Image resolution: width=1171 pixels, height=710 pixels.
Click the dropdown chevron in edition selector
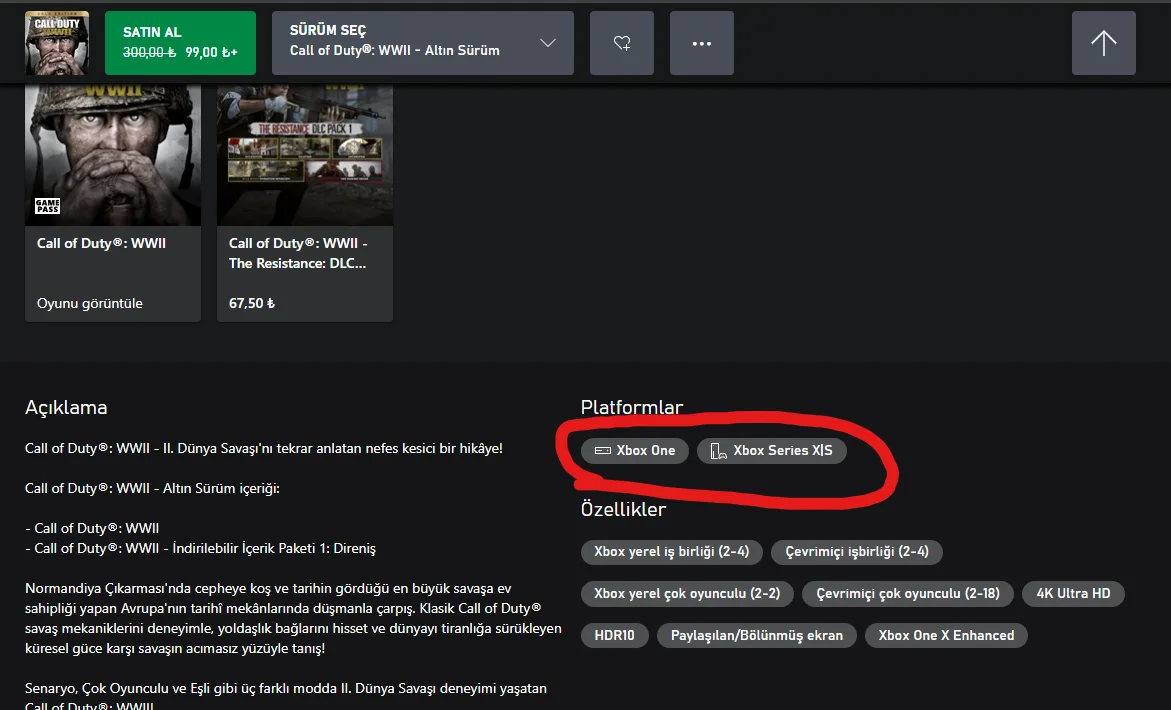(548, 43)
